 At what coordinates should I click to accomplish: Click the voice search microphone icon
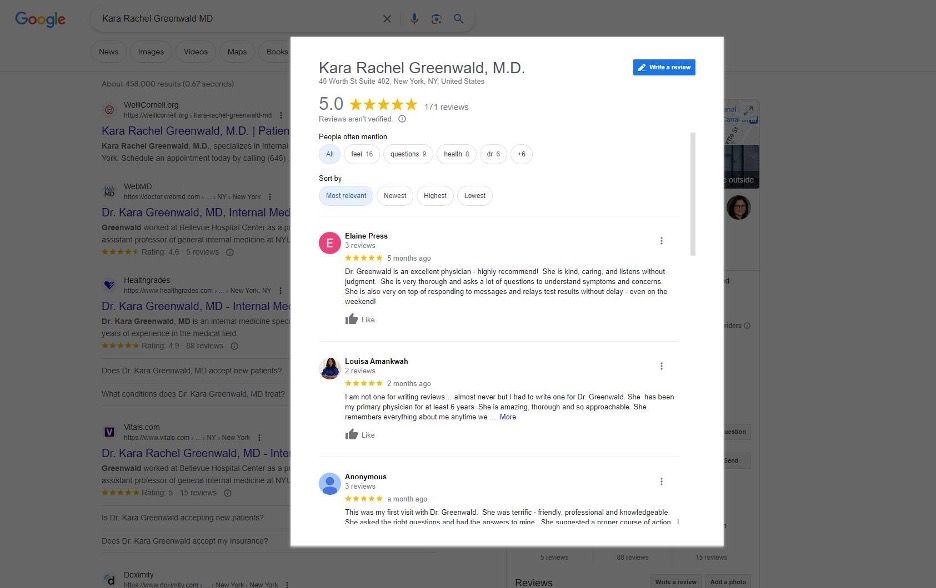414,19
